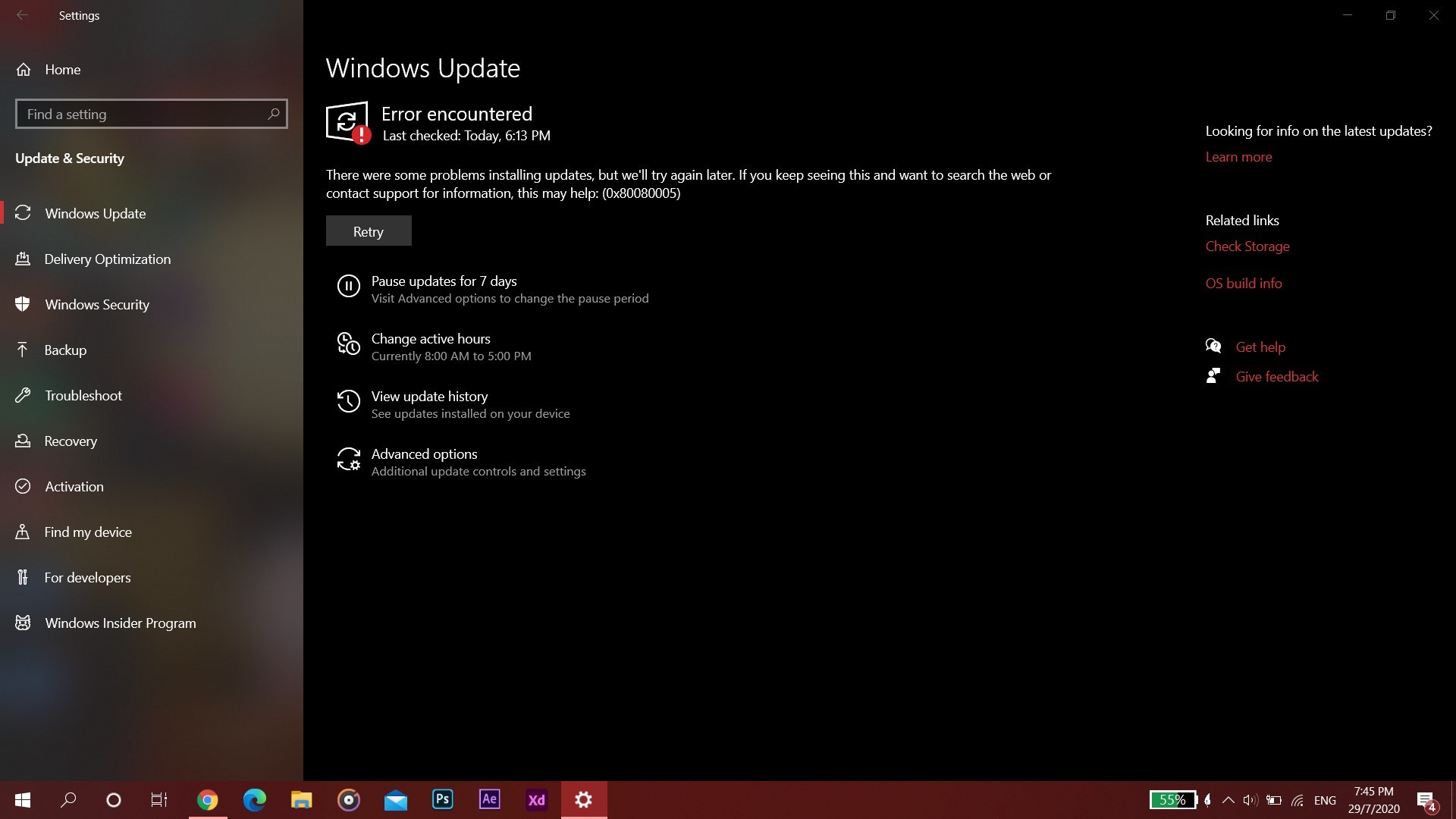
Task: Switch to Google Chrome in taskbar
Action: (207, 800)
